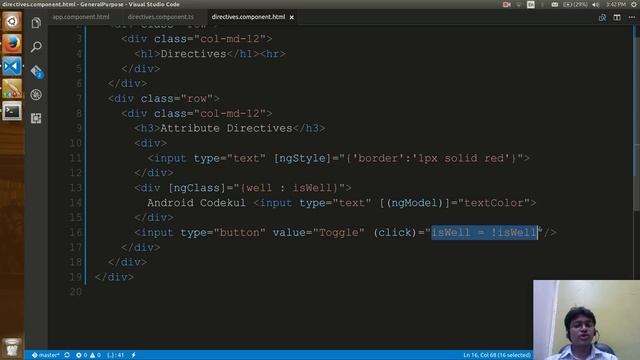Click the {.}: 41 status bar item

coord(116,355)
